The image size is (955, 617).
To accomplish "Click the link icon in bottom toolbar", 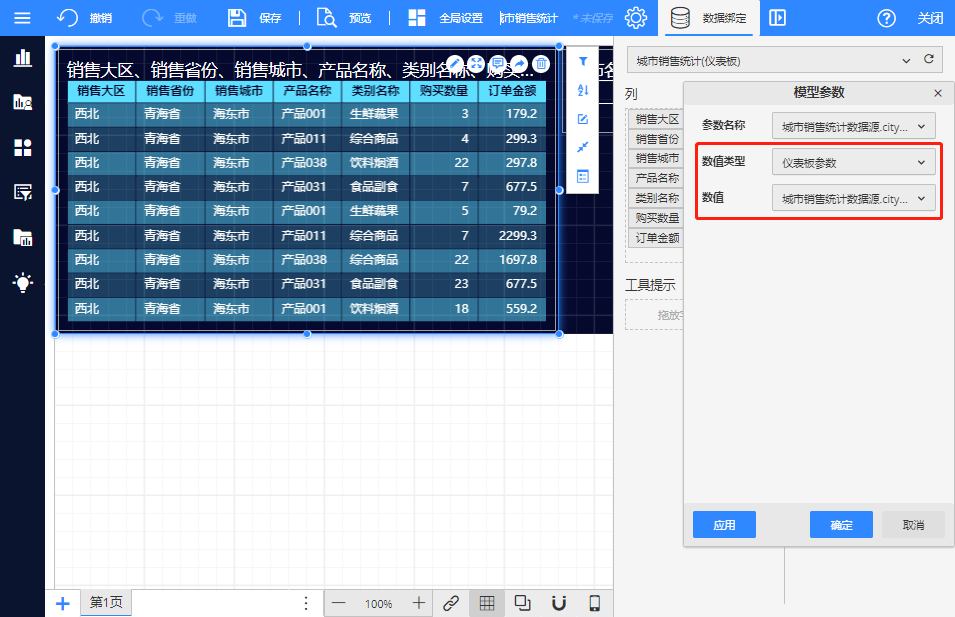I will tap(451, 603).
